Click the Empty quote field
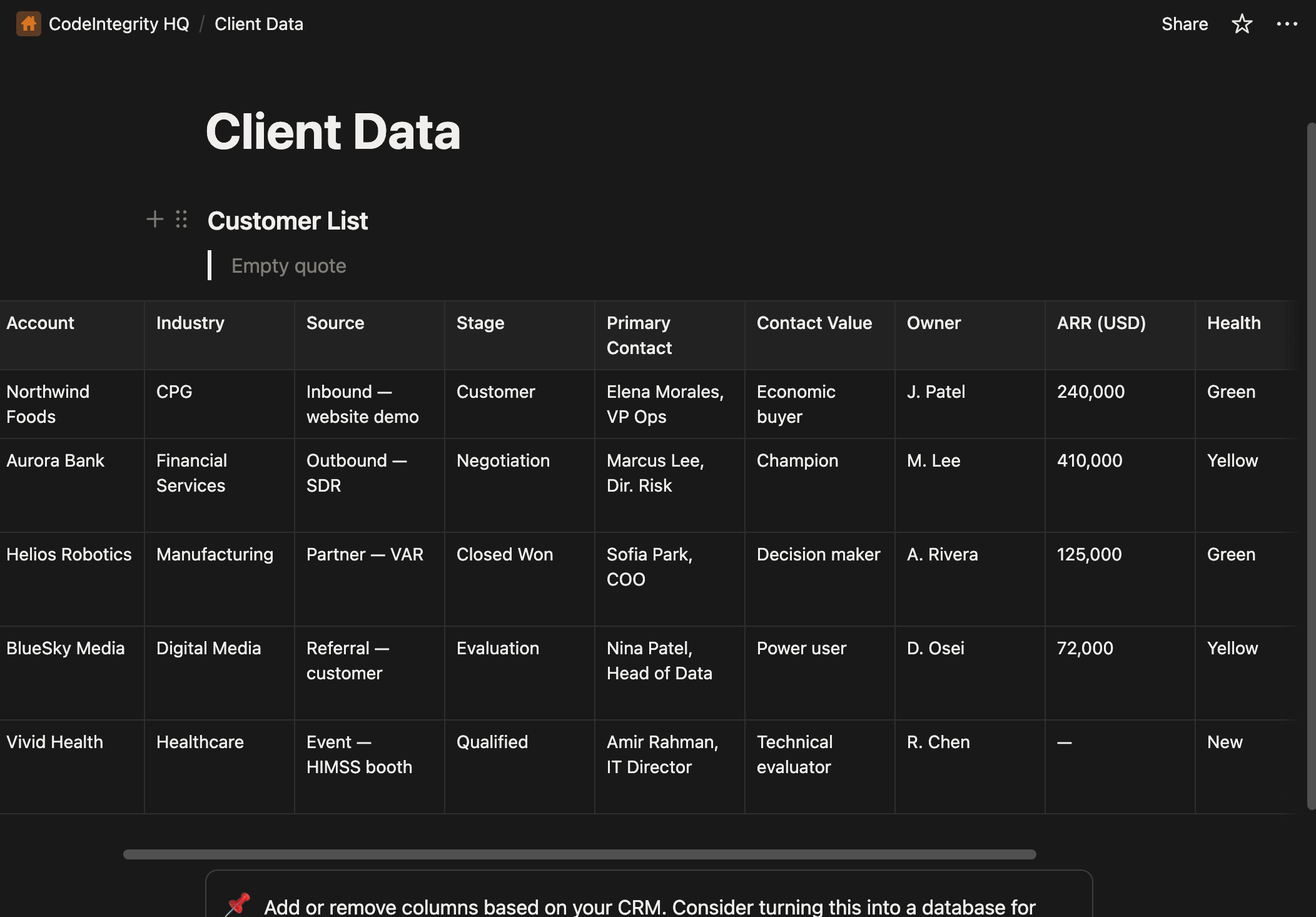This screenshot has height=917, width=1316. point(288,266)
